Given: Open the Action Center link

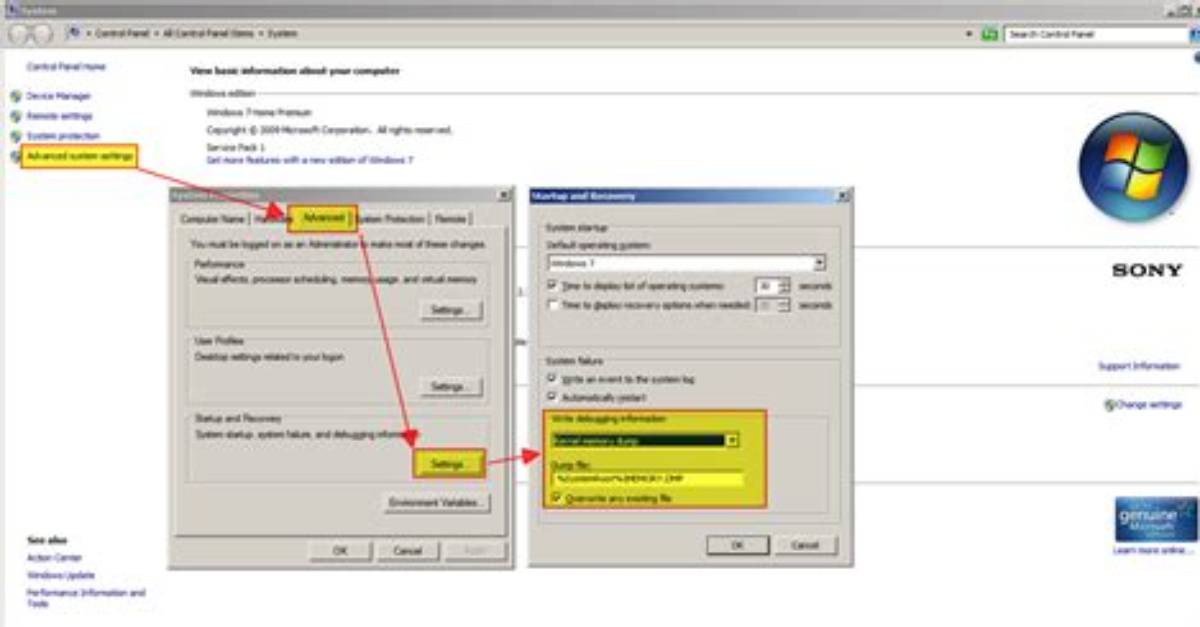Looking at the screenshot, I should coord(55,558).
